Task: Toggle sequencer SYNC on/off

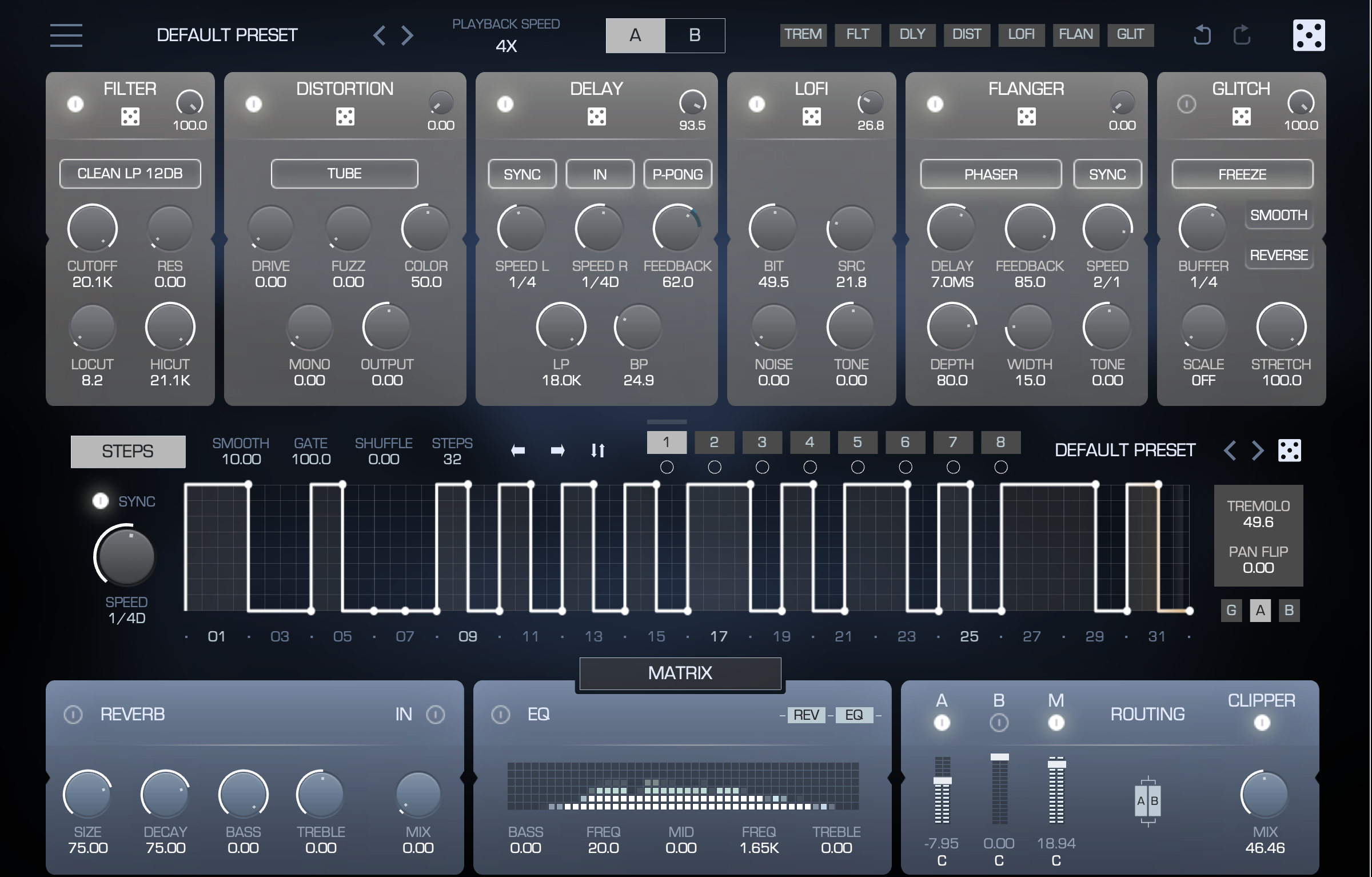Action: pyautogui.click(x=101, y=501)
